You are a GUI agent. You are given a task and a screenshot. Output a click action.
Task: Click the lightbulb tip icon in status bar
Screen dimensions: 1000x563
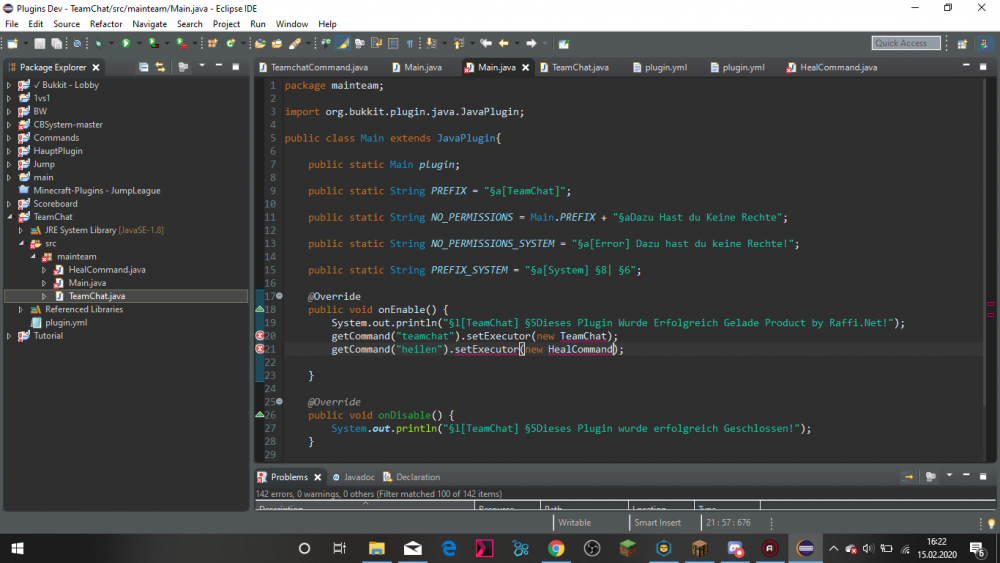[x=991, y=523]
